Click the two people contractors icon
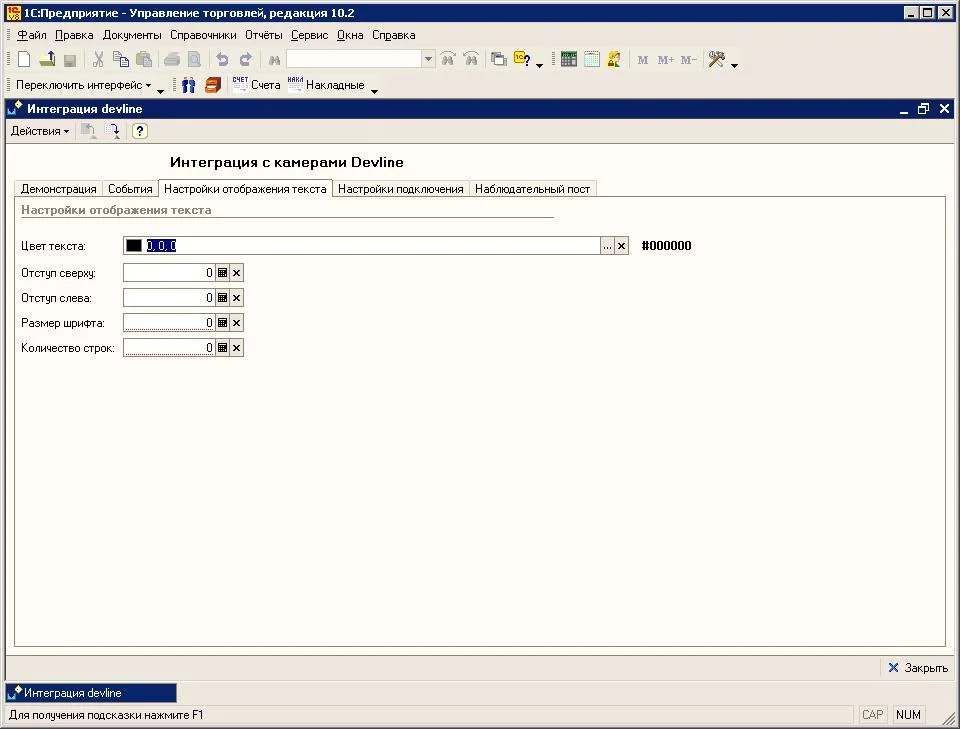The height and width of the screenshot is (729, 960). pyautogui.click(x=189, y=85)
